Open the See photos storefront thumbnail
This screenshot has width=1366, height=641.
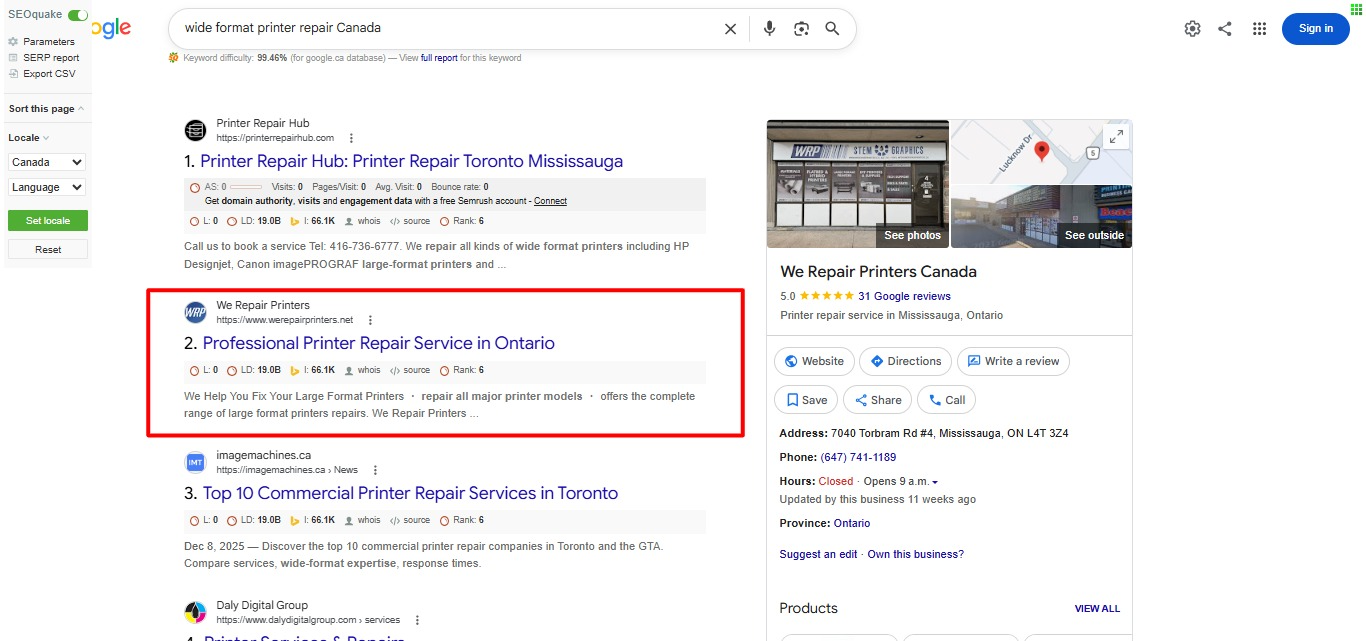(857, 184)
